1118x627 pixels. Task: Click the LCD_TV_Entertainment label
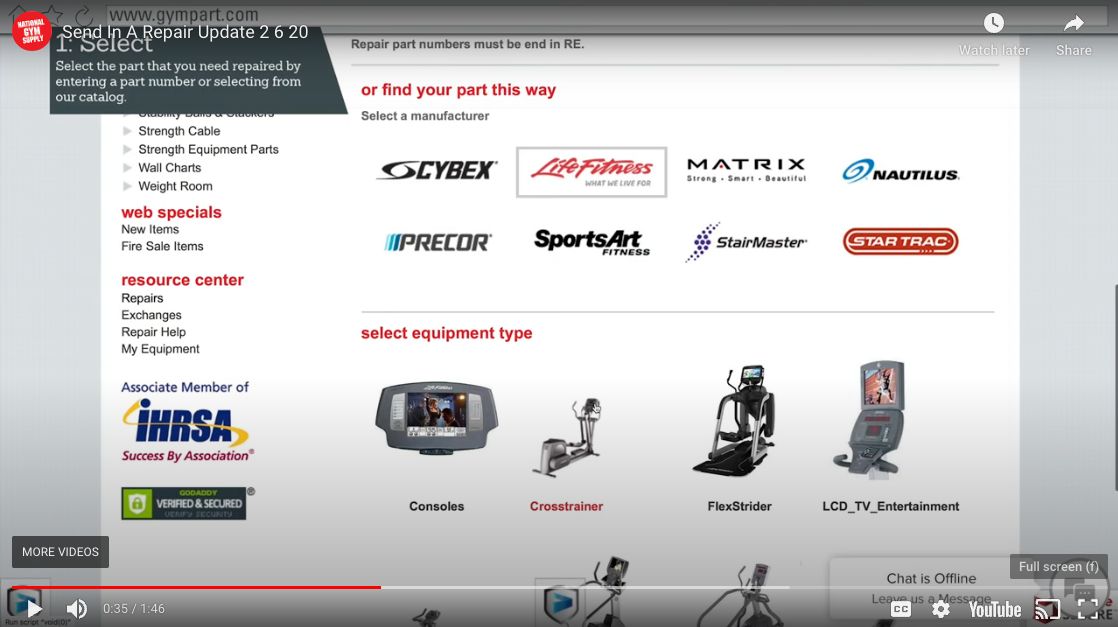click(x=891, y=506)
